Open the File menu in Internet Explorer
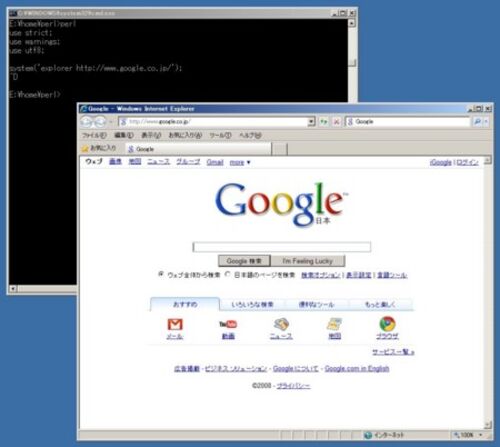500x447 pixels. click(x=94, y=135)
